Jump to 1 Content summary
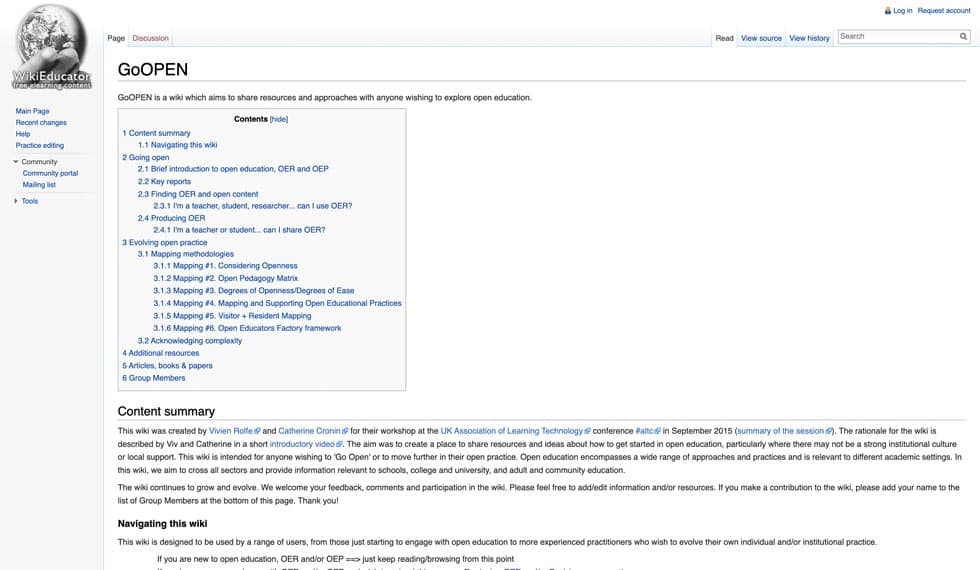Viewport: 980px width, 570px height. point(156,133)
